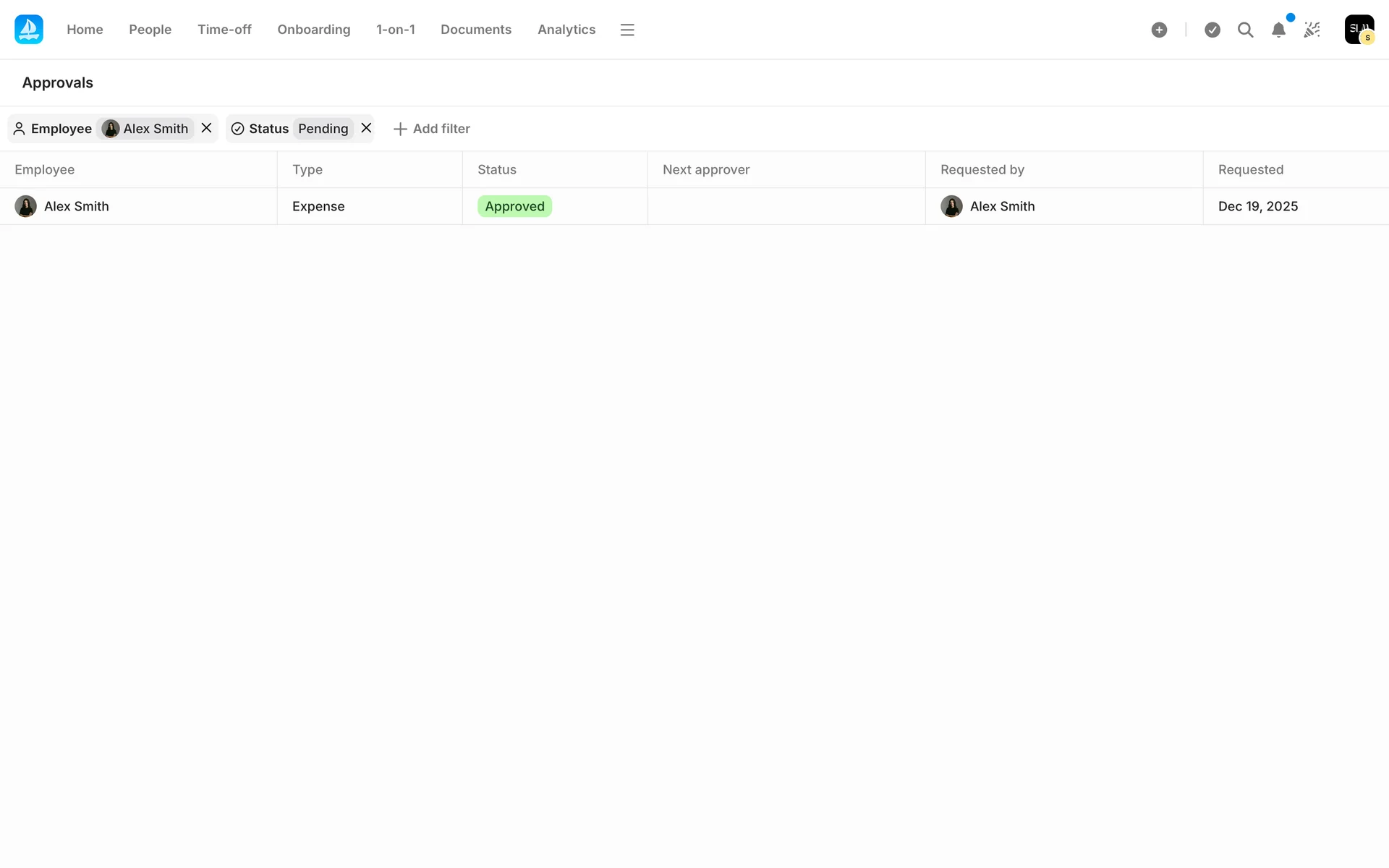The height and width of the screenshot is (868, 1389).
Task: Remove the Status Pending filter
Action: 367,128
